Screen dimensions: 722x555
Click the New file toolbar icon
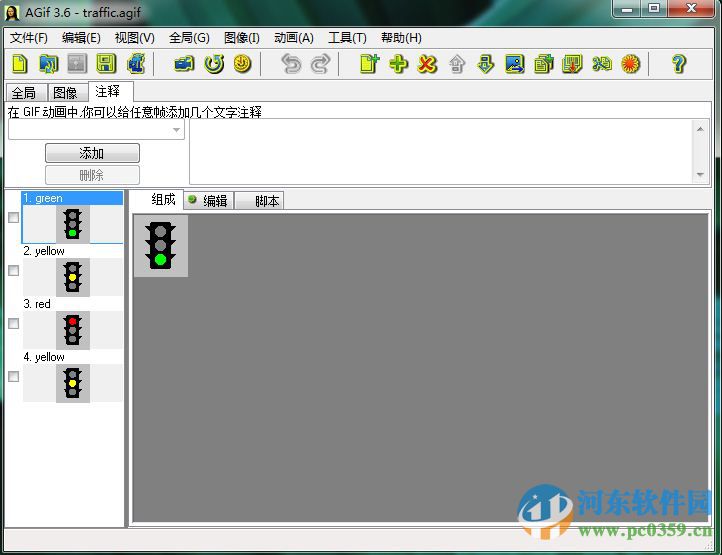19,64
